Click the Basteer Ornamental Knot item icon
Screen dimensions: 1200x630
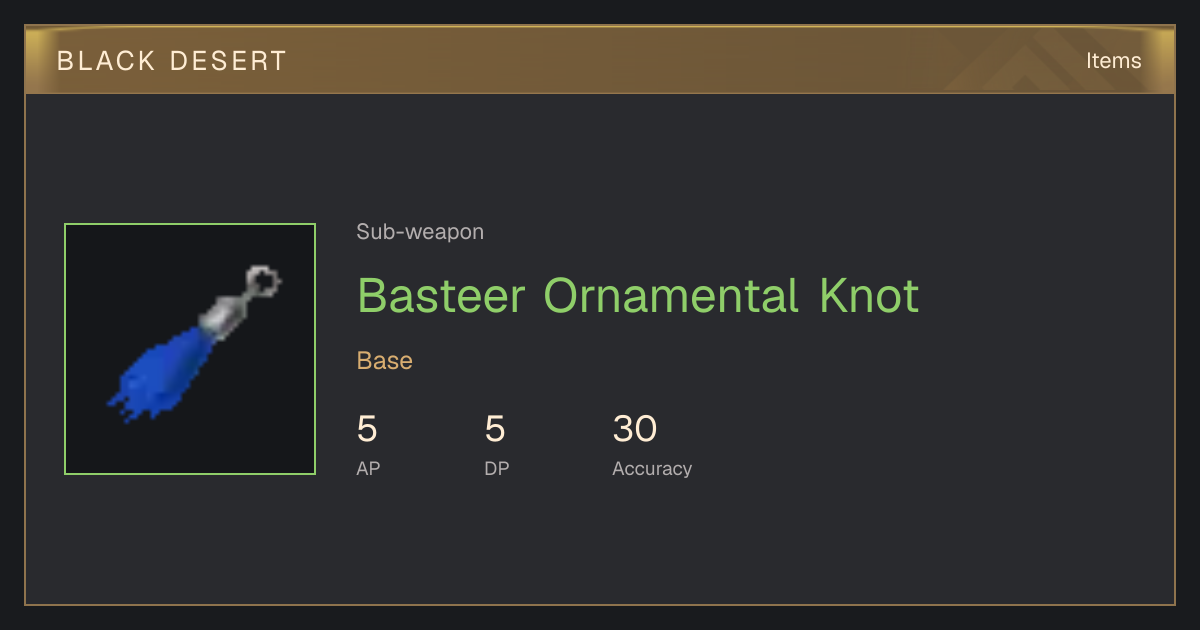[190, 349]
